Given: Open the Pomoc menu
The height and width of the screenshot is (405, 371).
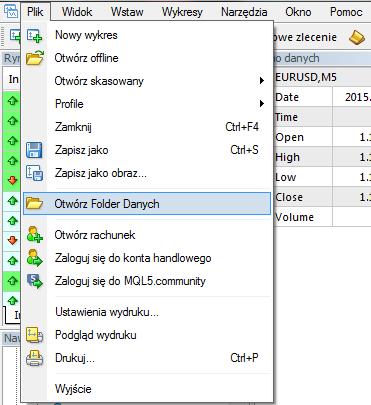Looking at the screenshot, I should pos(346,12).
